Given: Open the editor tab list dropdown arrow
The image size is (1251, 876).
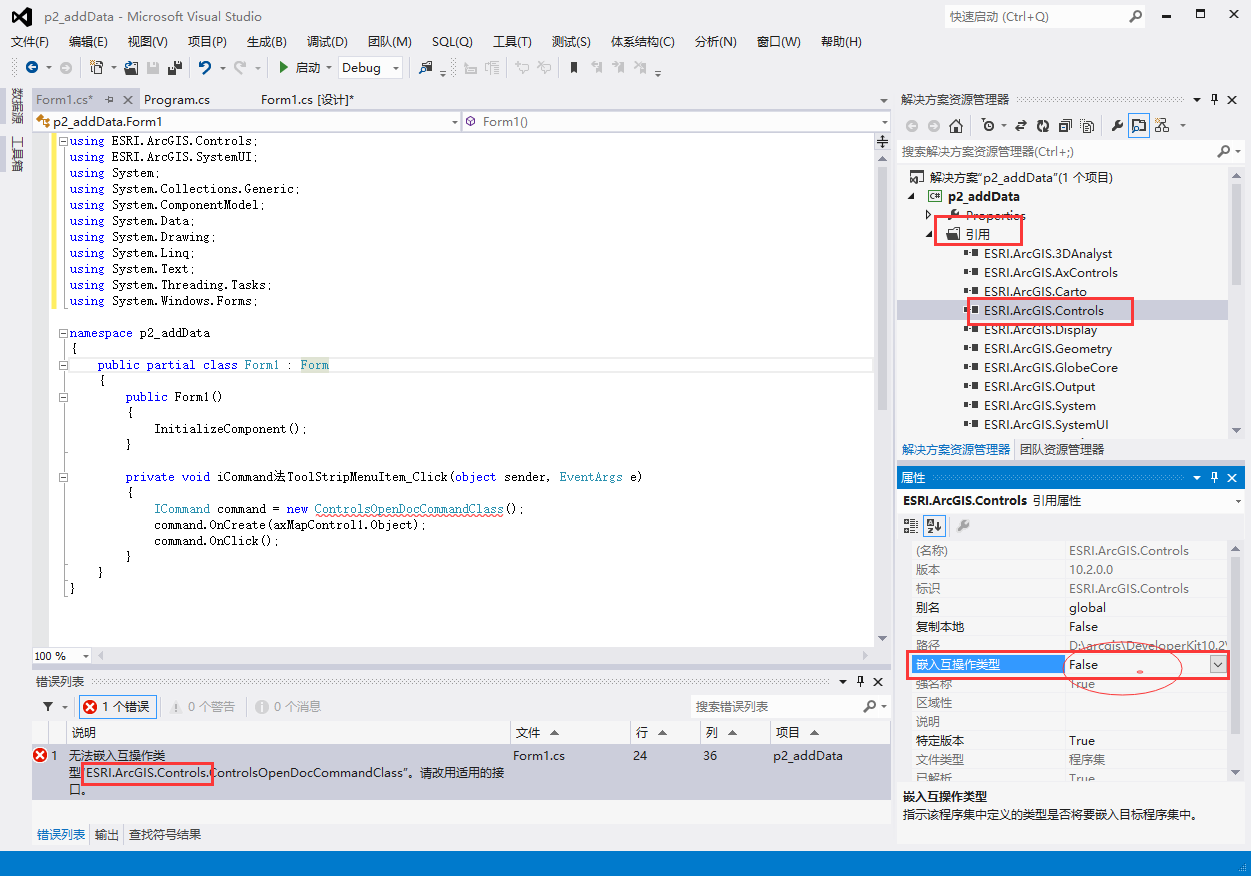Looking at the screenshot, I should pyautogui.click(x=883, y=100).
